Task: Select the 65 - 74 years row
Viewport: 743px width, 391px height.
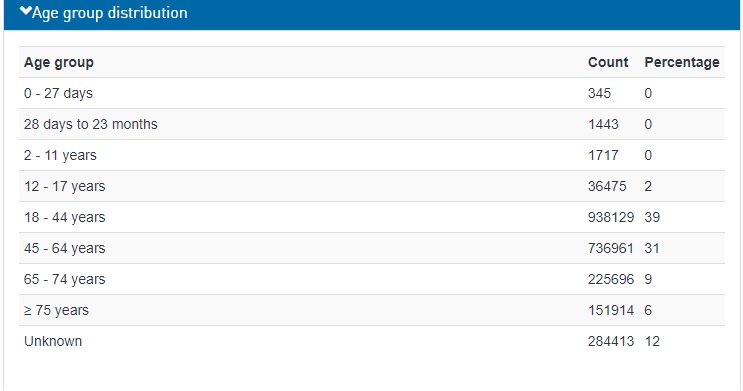Action: click(372, 279)
